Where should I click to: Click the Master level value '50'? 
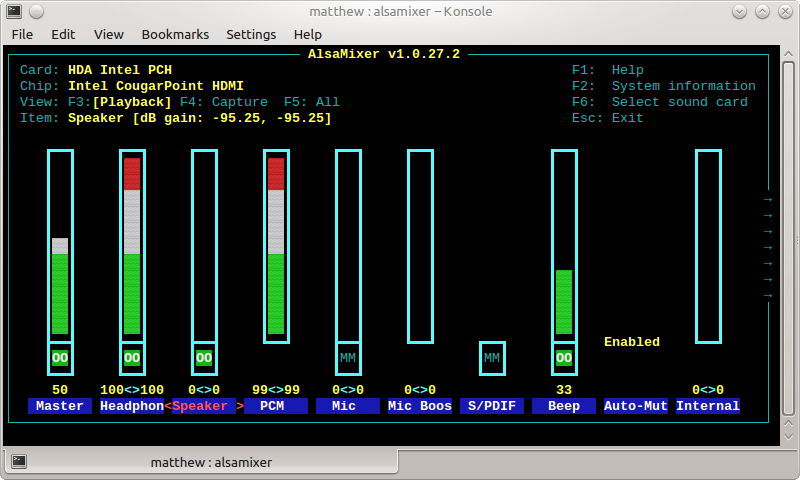coord(60,390)
